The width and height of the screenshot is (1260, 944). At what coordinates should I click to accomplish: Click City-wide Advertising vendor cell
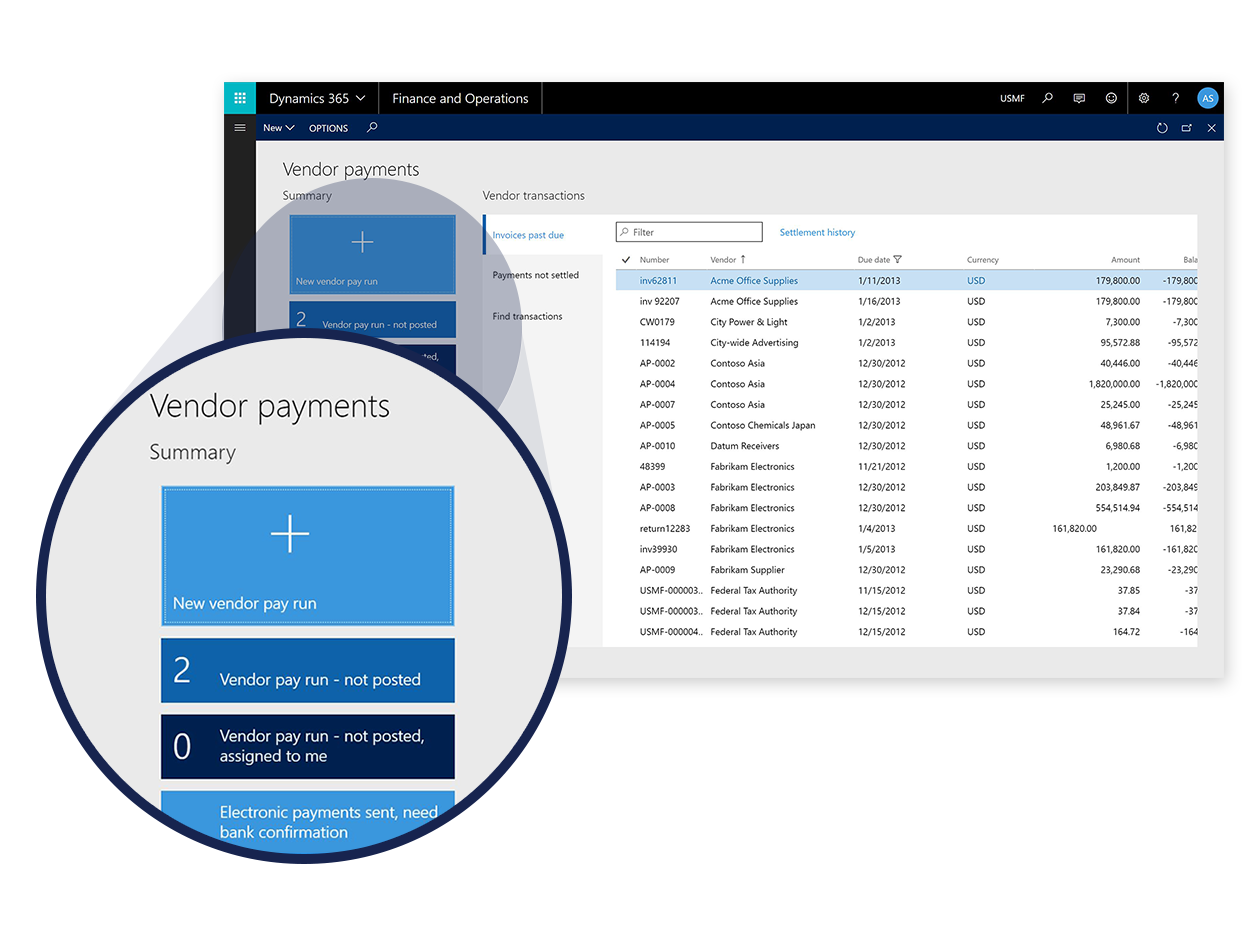point(754,343)
